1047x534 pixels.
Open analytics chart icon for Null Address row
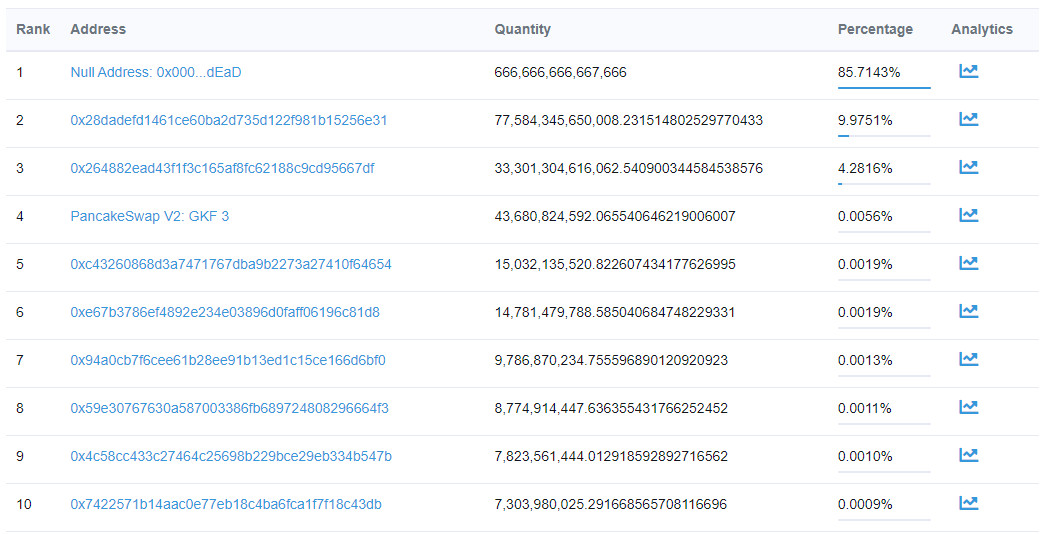click(x=968, y=71)
